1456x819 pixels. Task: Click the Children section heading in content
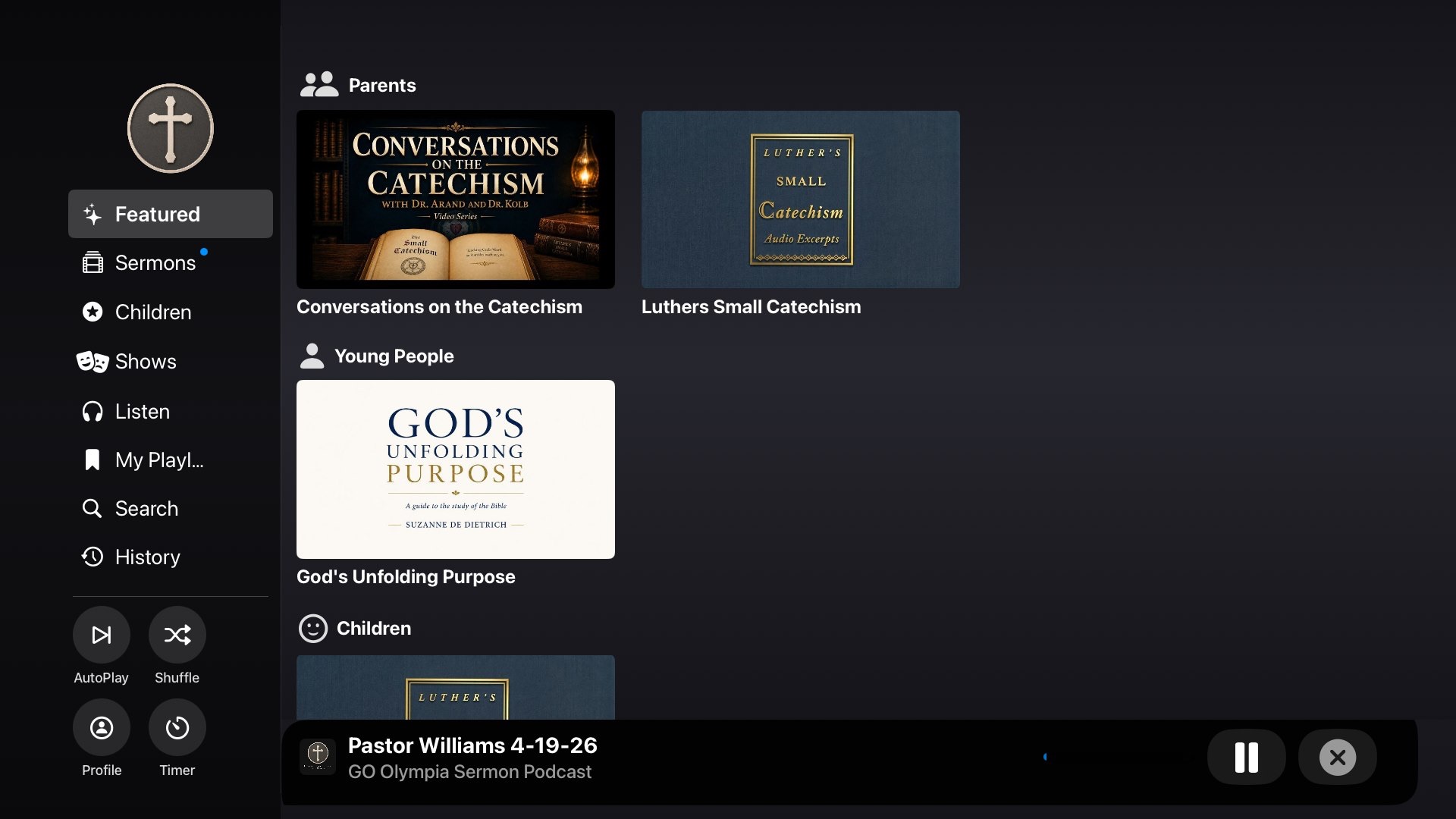pyautogui.click(x=374, y=628)
